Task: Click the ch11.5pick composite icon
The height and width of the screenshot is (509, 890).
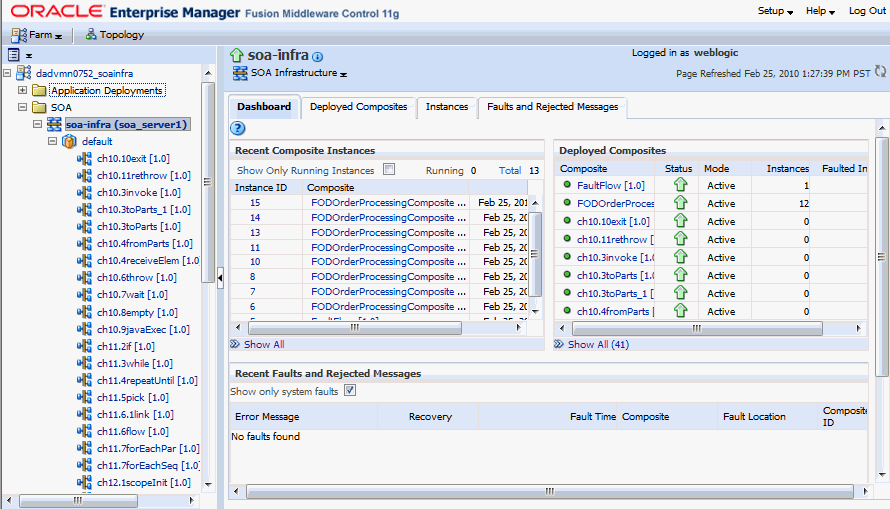Action: 84,397
